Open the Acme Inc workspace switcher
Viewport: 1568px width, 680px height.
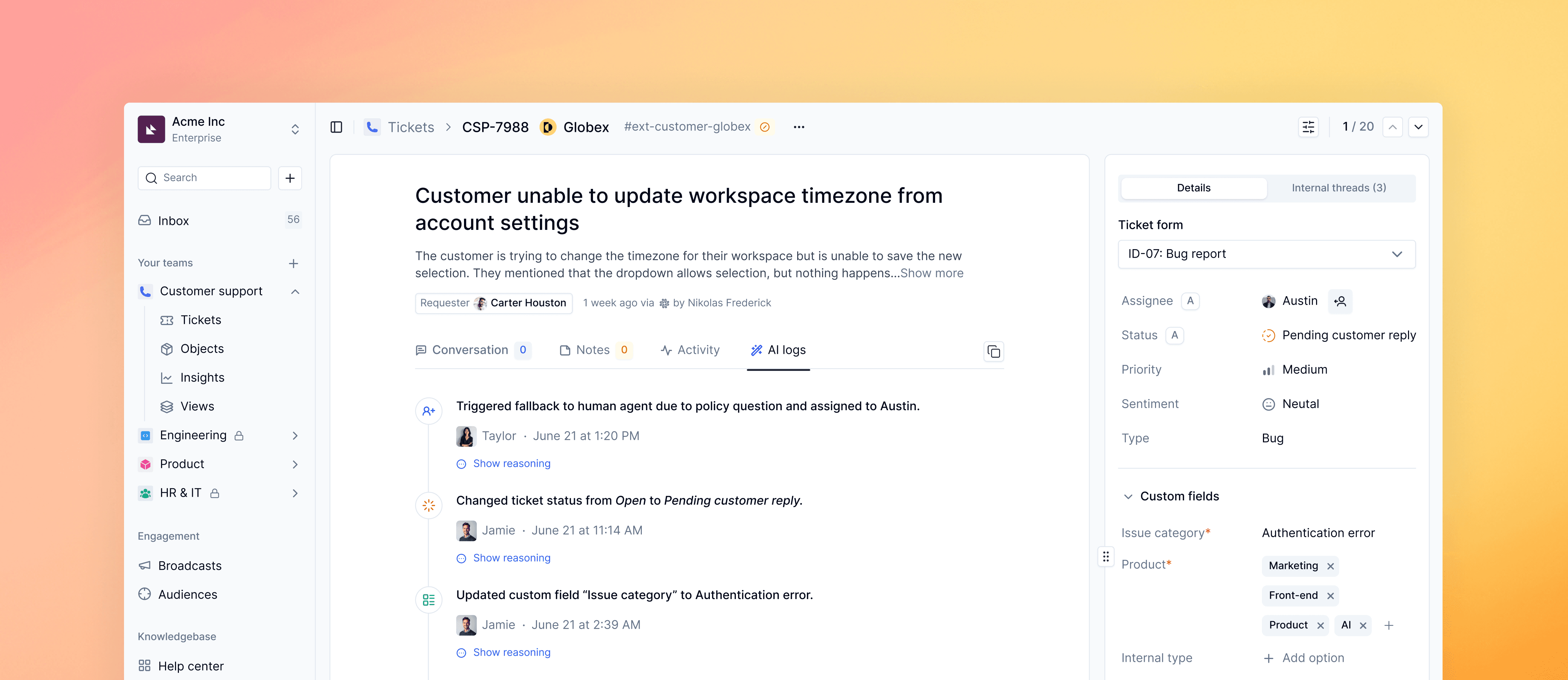[295, 129]
